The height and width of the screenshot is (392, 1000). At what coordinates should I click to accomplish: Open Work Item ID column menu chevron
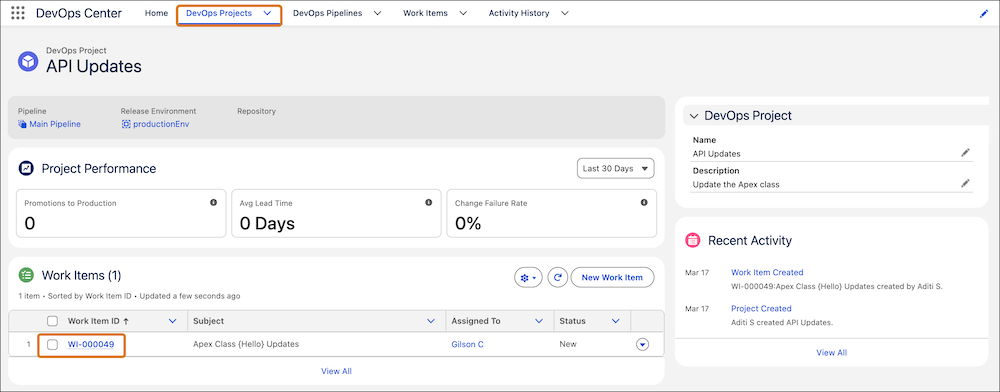click(x=172, y=321)
